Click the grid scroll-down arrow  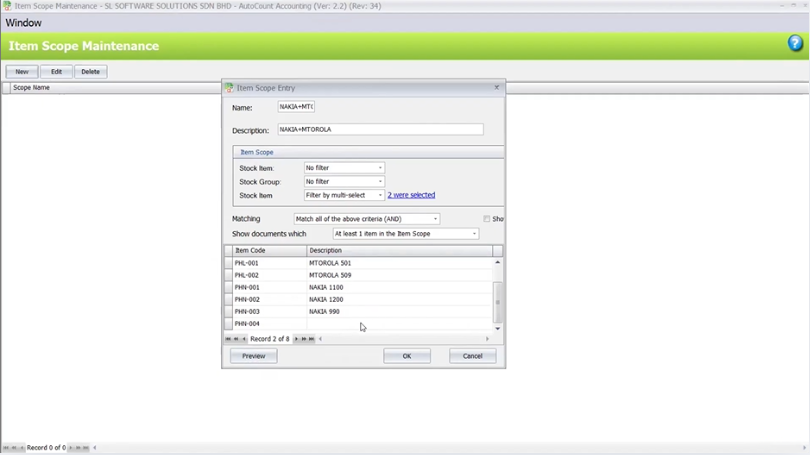pos(497,328)
